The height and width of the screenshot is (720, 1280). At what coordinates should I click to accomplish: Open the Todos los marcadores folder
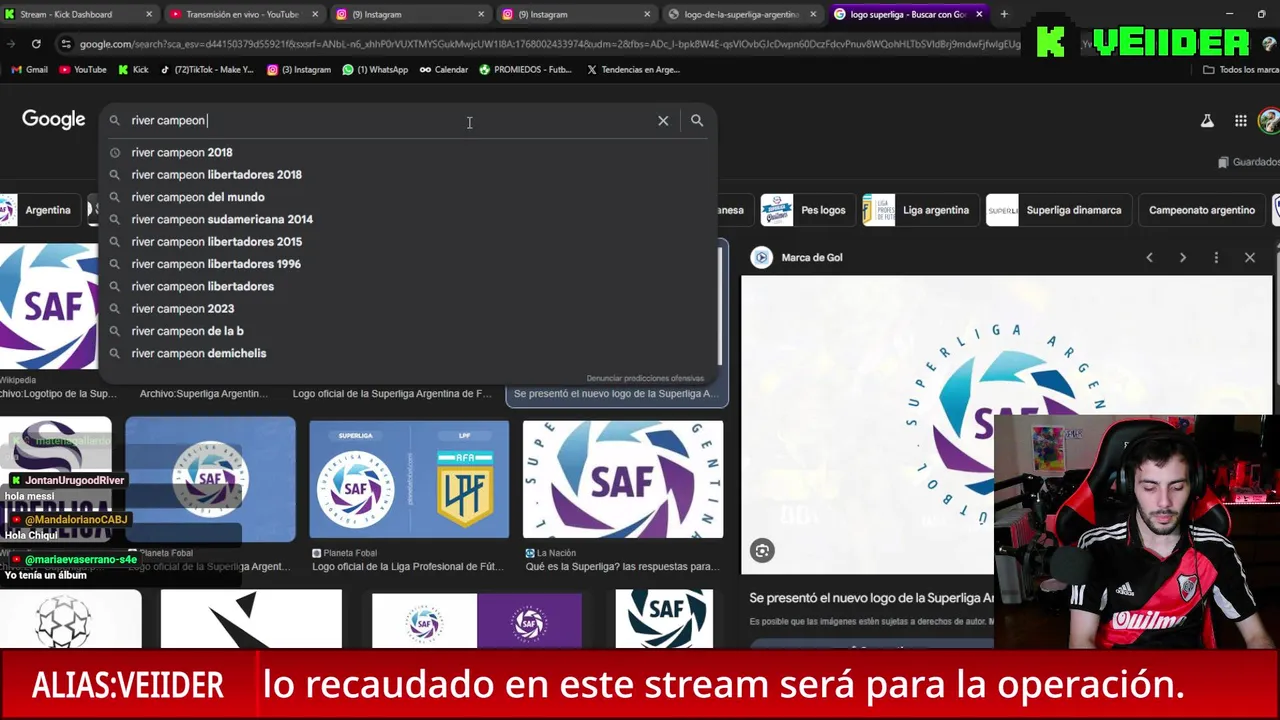click(x=1241, y=70)
